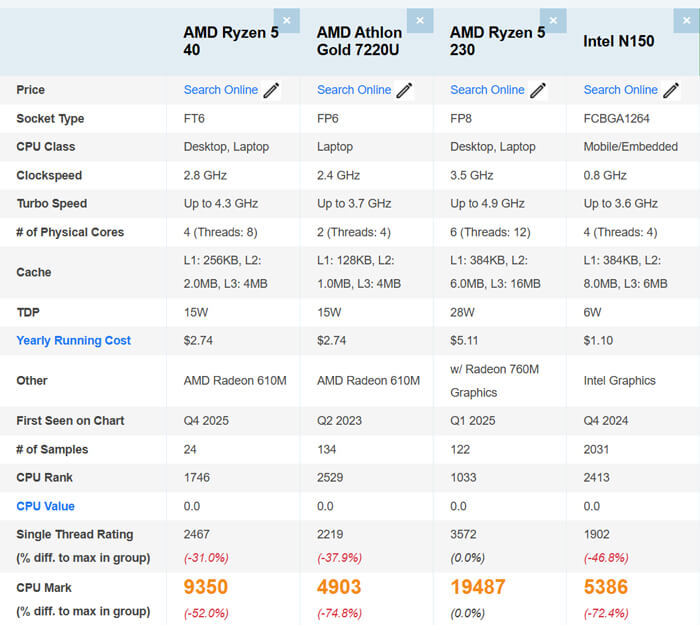Remove AMD Ryzen 5 40 from comparison
The image size is (700, 625).
point(287,21)
